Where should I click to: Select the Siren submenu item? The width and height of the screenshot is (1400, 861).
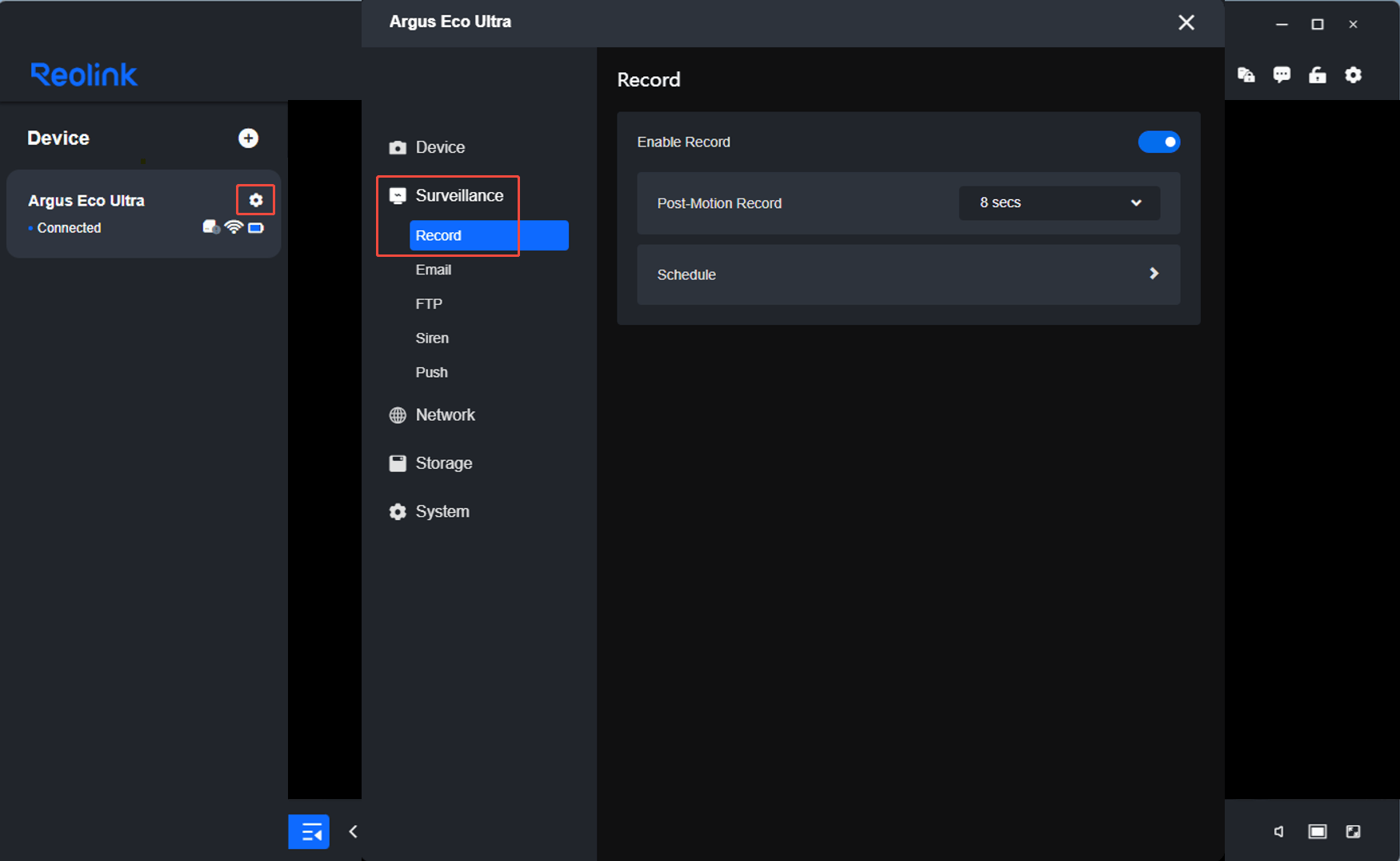tap(432, 338)
